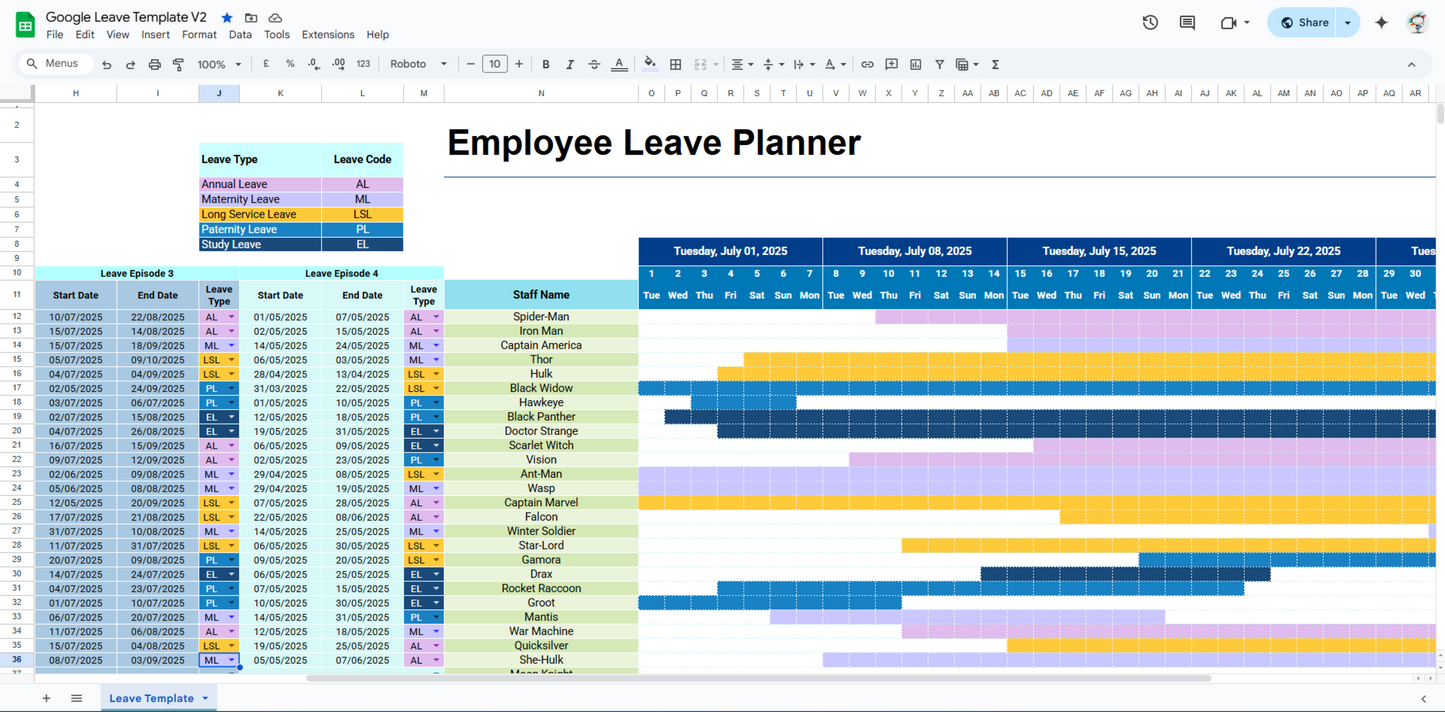Viewport: 1445px width, 712px height.
Task: Click the print icon
Action: pos(154,64)
